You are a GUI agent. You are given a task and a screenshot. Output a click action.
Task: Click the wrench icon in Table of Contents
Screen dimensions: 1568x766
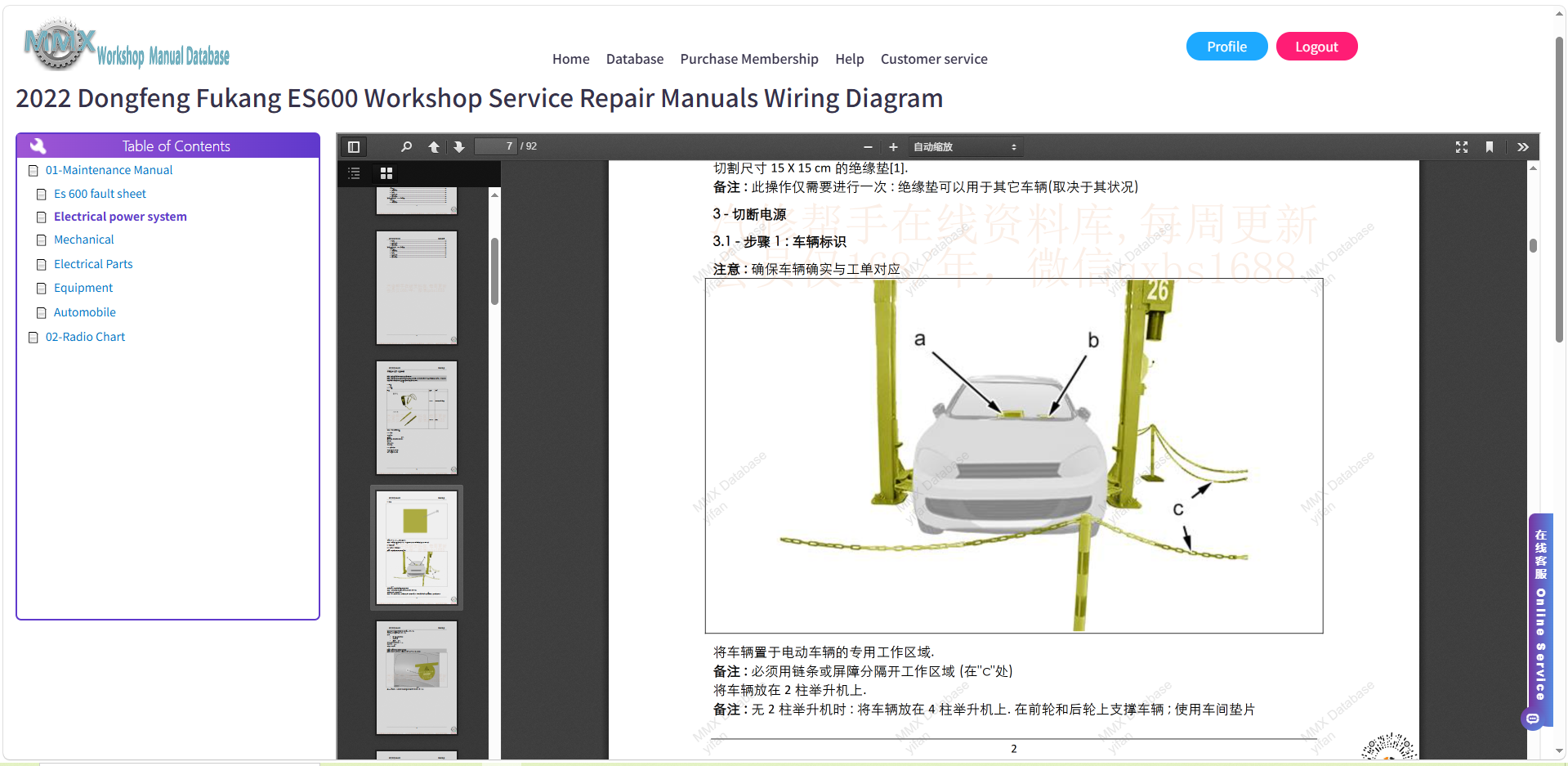(38, 146)
